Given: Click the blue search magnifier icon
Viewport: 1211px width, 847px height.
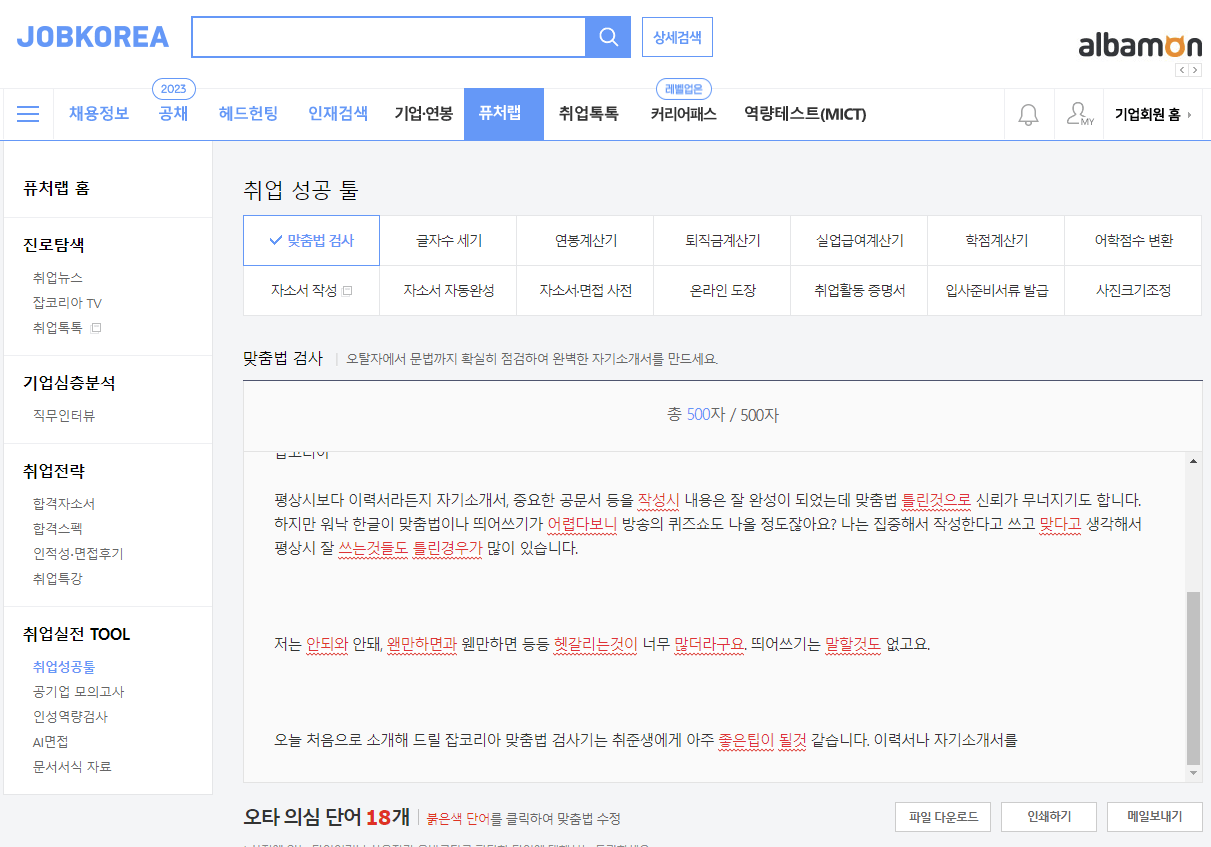Looking at the screenshot, I should click(x=608, y=36).
